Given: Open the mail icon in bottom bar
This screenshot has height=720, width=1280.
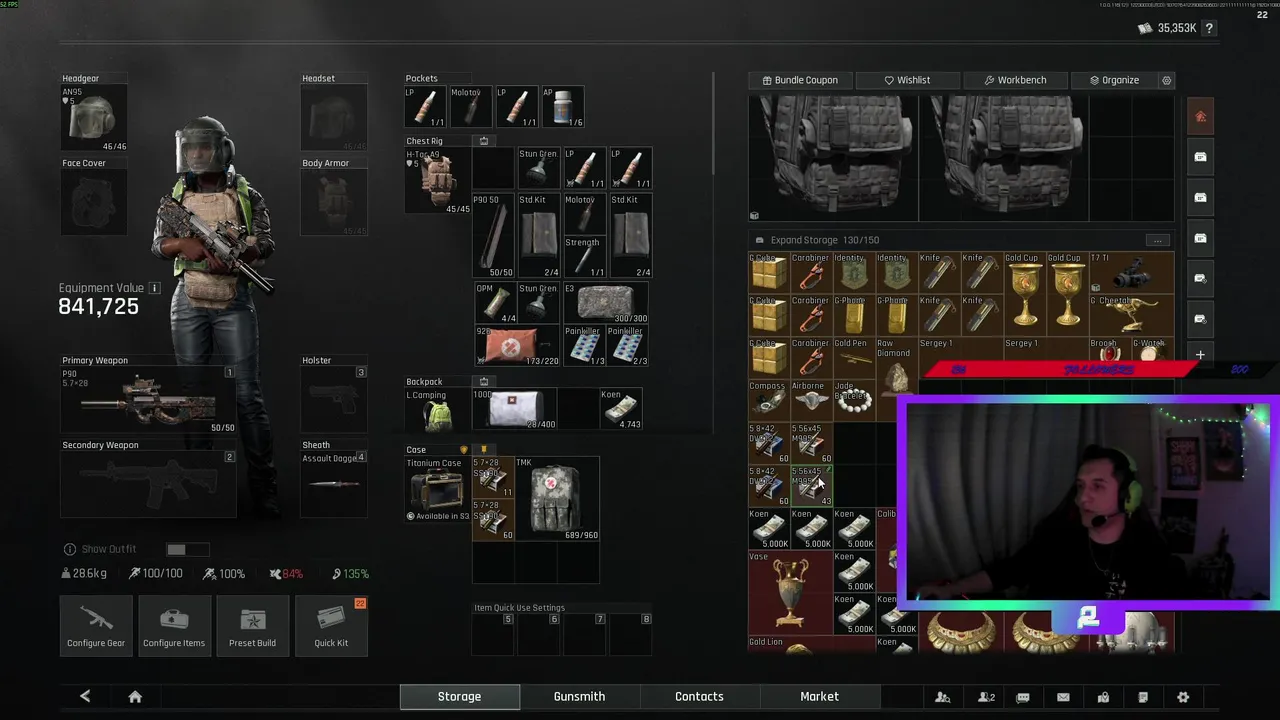Looking at the screenshot, I should click(1063, 697).
